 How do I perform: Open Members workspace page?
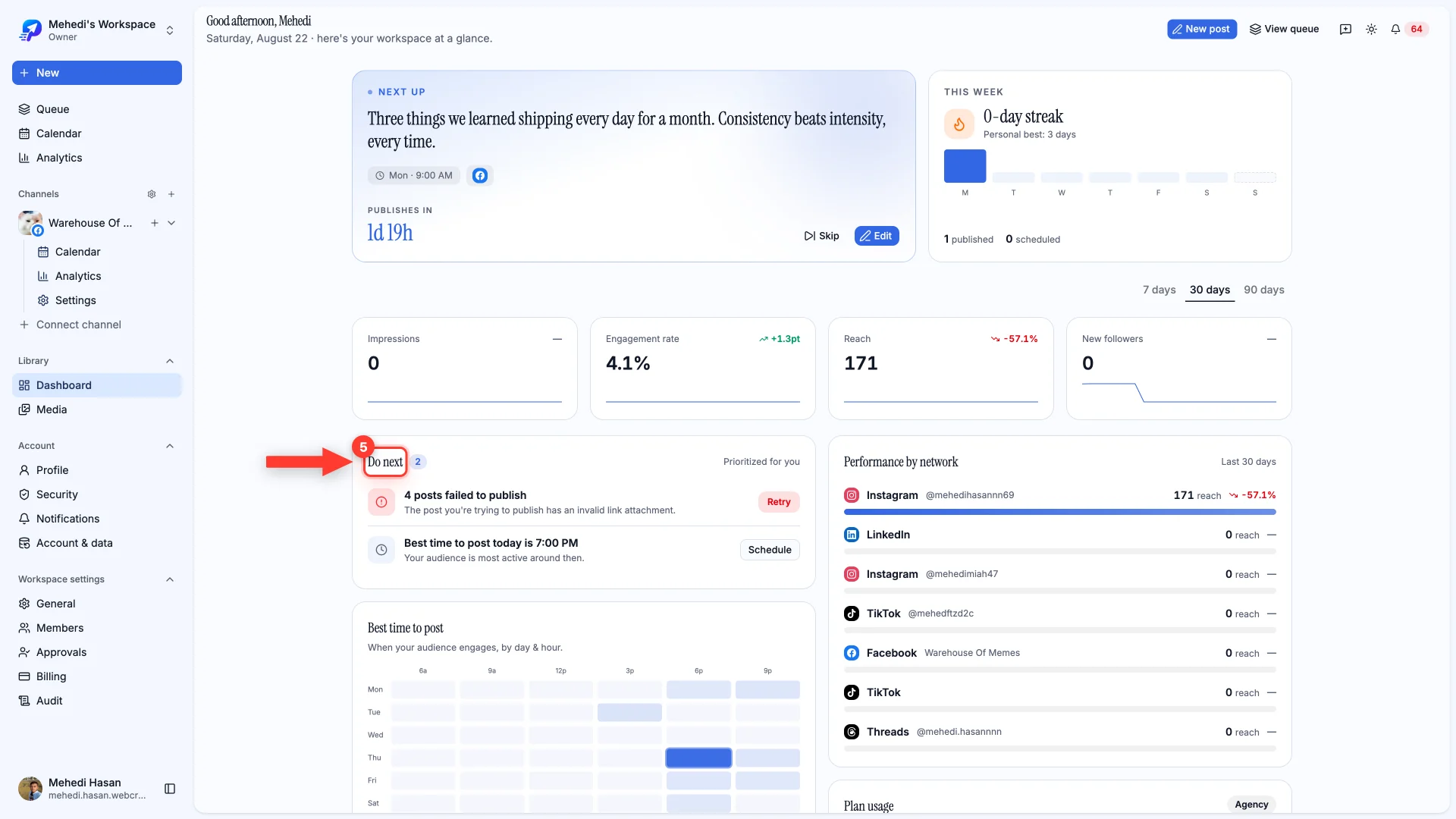click(97, 628)
